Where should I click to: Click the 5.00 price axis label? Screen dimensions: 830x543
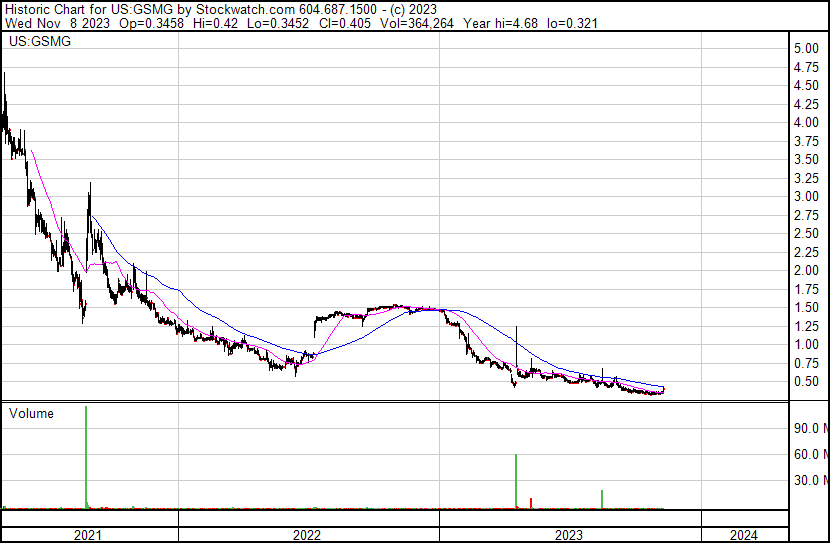pos(806,49)
